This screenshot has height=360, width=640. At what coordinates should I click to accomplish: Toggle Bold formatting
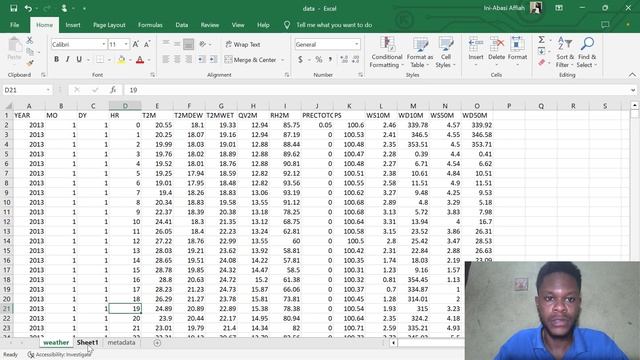click(x=56, y=60)
